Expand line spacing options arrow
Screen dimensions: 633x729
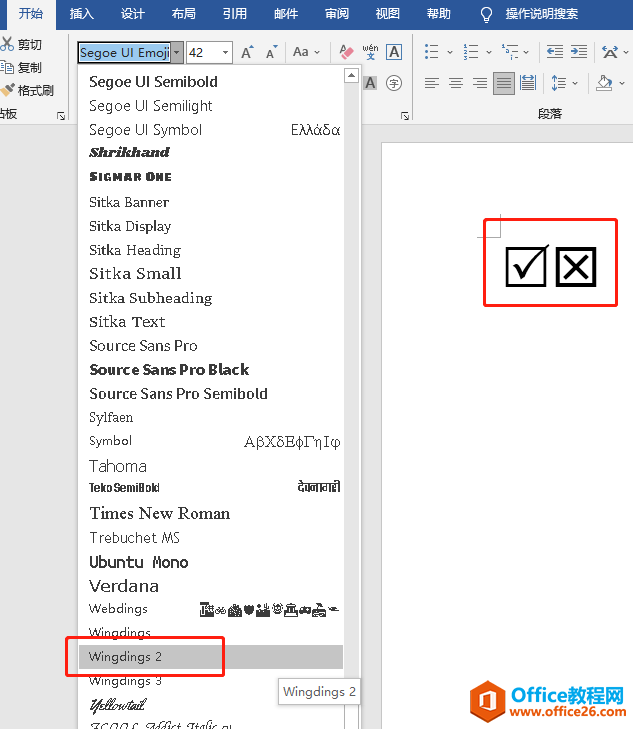pyautogui.click(x=575, y=83)
